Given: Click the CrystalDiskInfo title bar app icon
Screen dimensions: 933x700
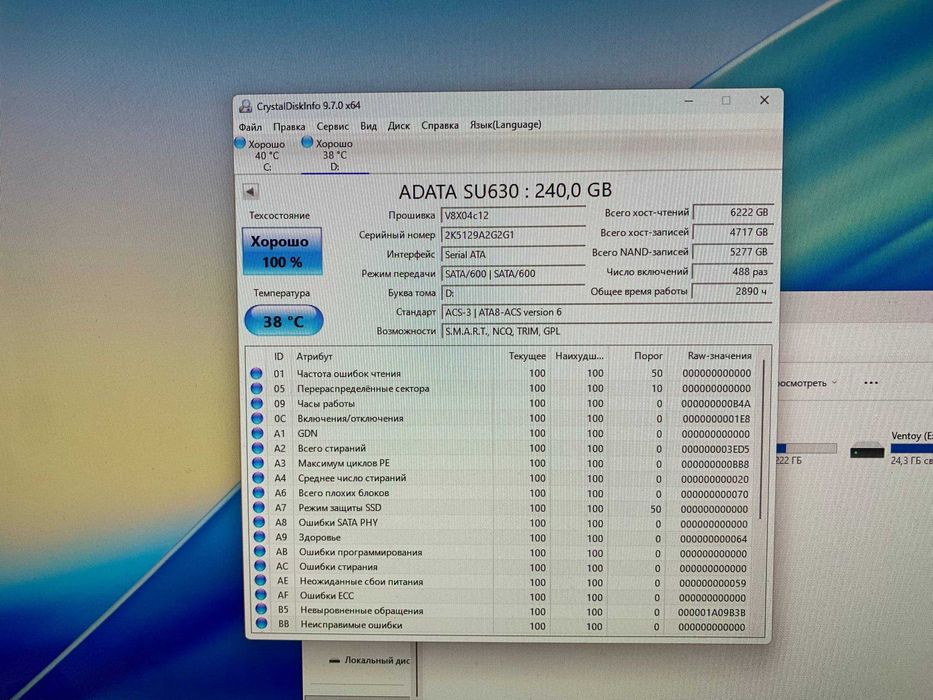Looking at the screenshot, I should [x=245, y=106].
